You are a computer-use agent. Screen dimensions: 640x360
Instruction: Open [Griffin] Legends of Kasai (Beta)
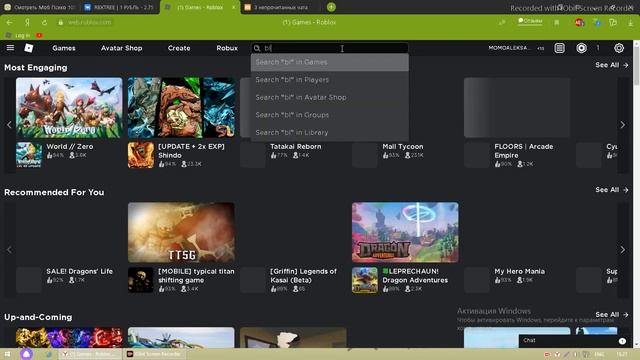pos(303,276)
